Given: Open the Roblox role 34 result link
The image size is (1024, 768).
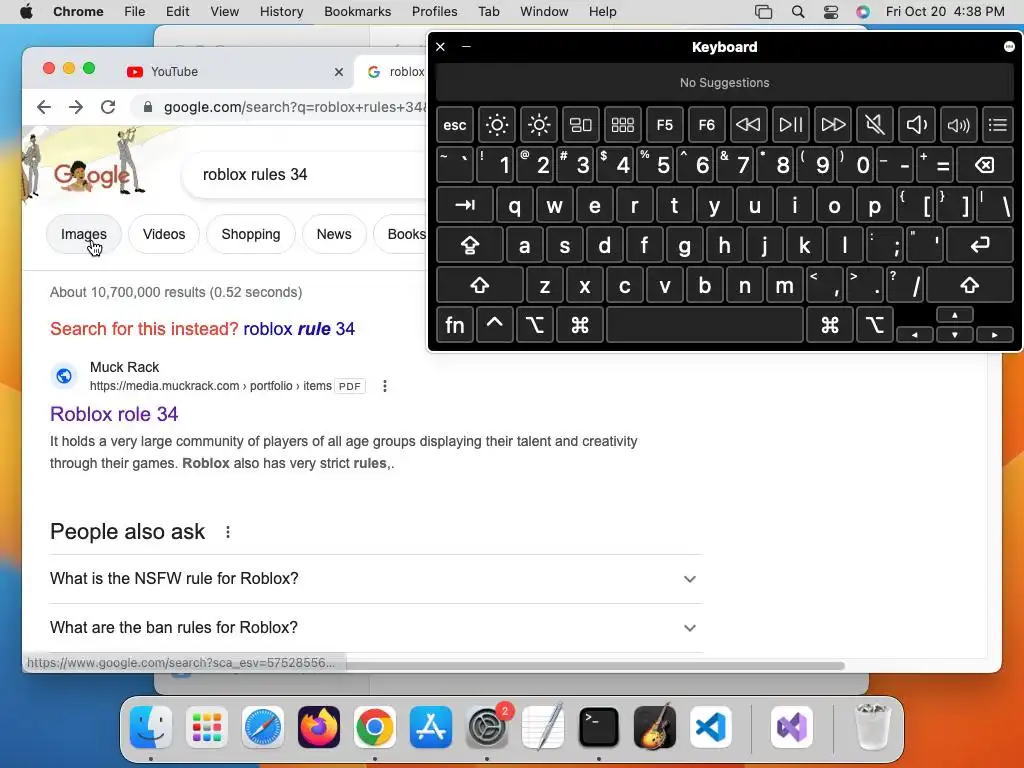Looking at the screenshot, I should coord(114,414).
